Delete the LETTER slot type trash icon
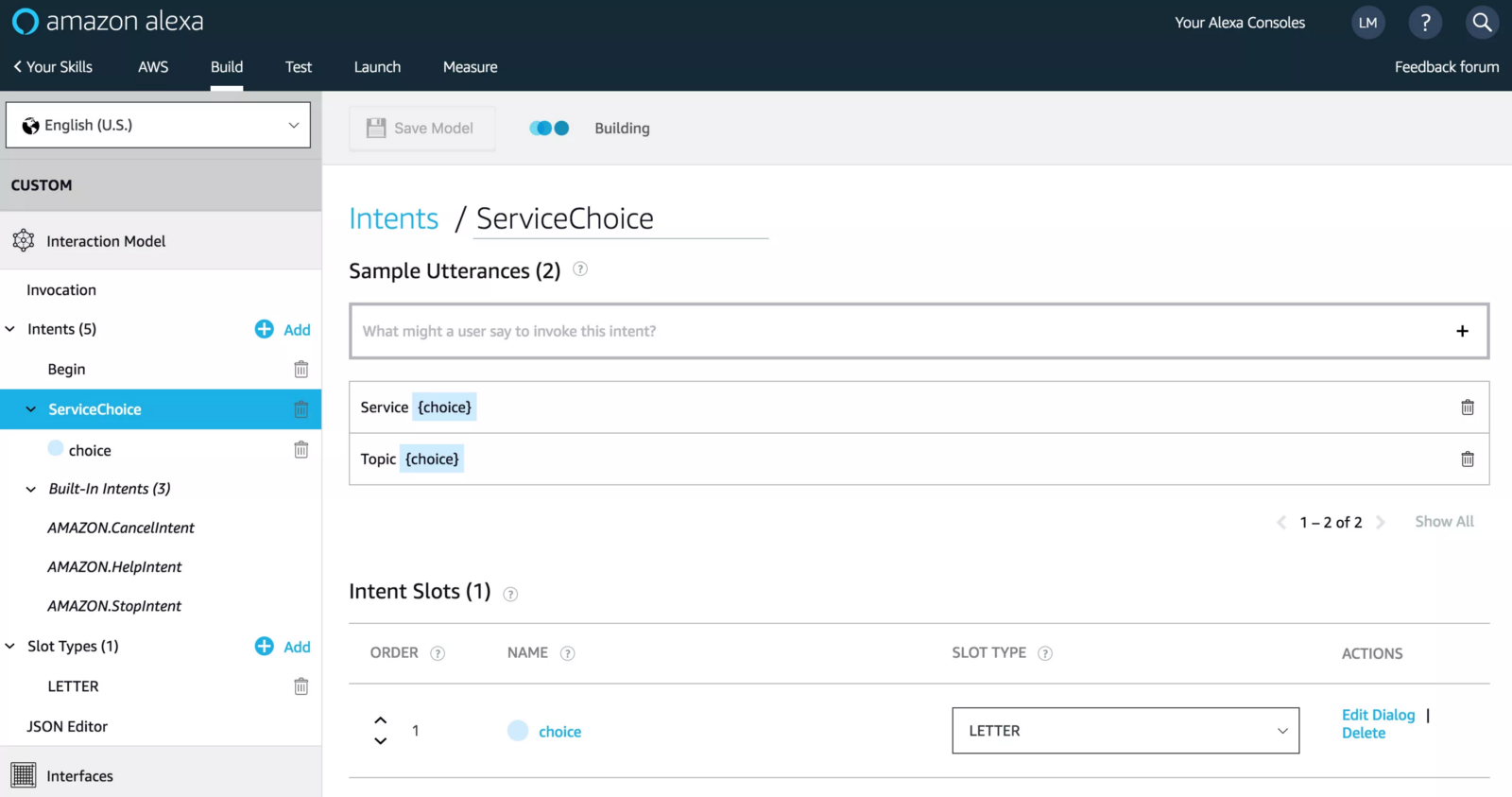1512x797 pixels. tap(301, 686)
